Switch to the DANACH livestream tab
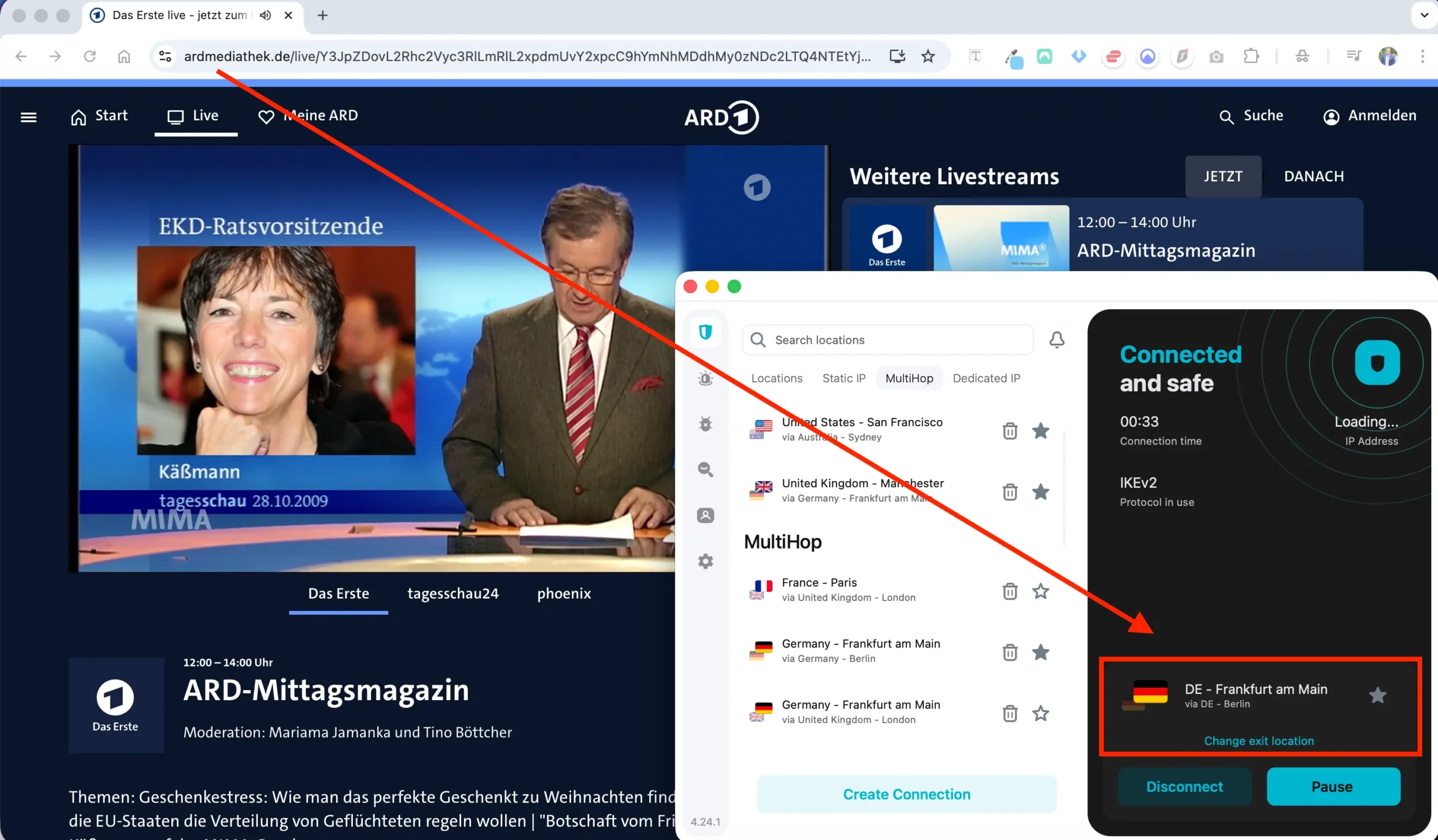The width and height of the screenshot is (1438, 840). [x=1313, y=176]
